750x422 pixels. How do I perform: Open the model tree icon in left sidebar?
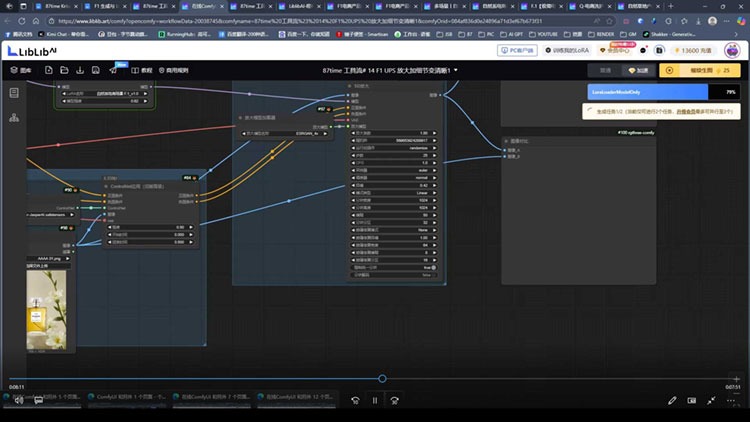pyautogui.click(x=14, y=118)
